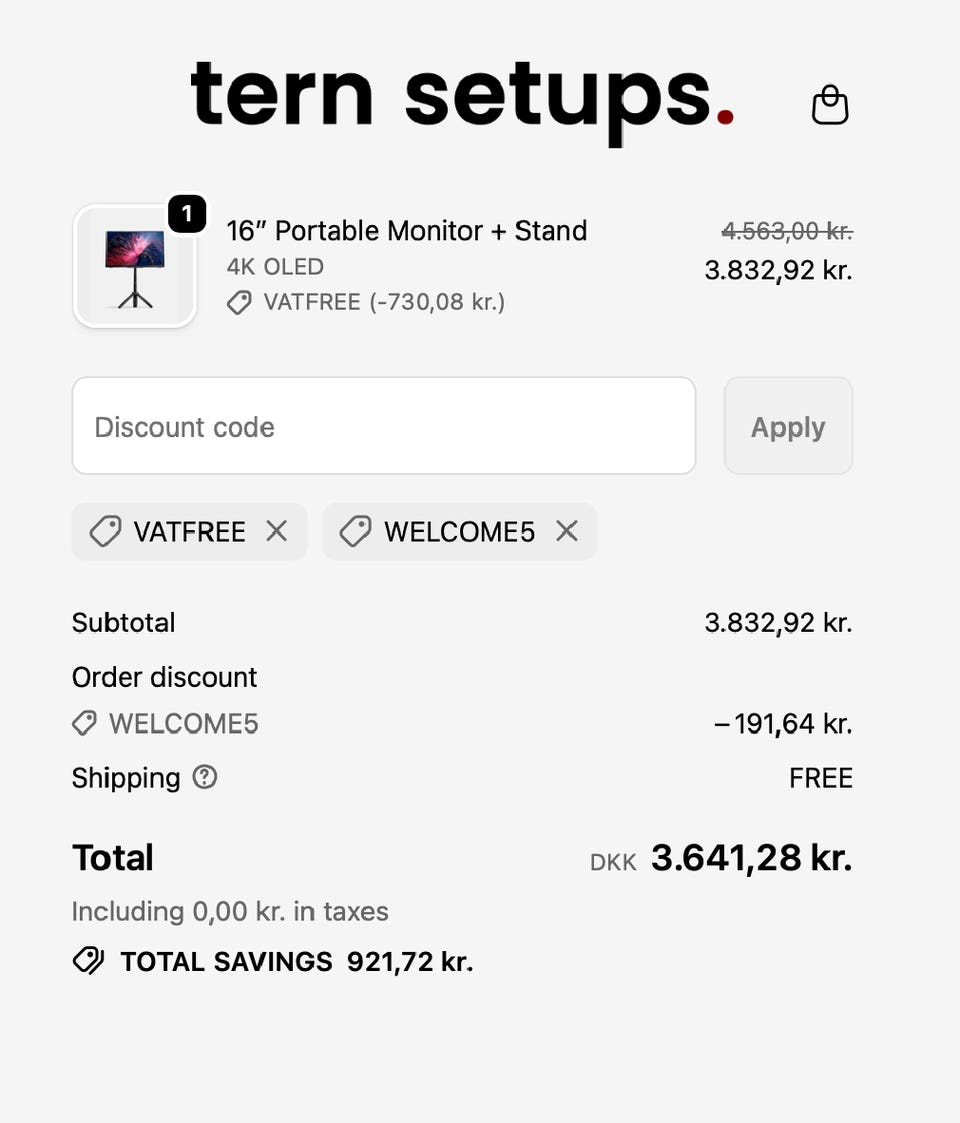Focus the Discount code input field
This screenshot has height=1123, width=960.
pos(384,426)
